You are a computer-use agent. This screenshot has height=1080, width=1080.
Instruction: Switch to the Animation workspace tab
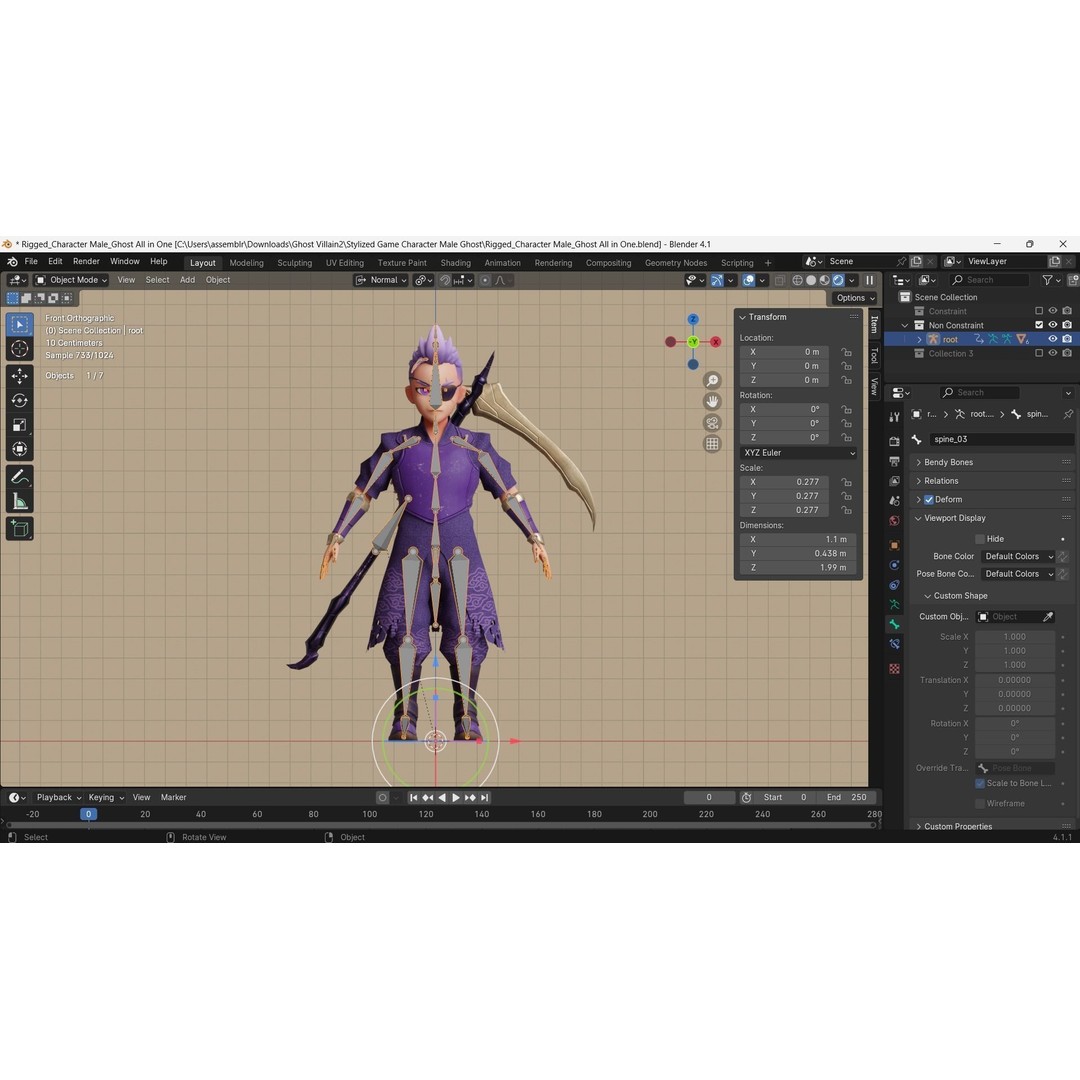click(x=502, y=263)
